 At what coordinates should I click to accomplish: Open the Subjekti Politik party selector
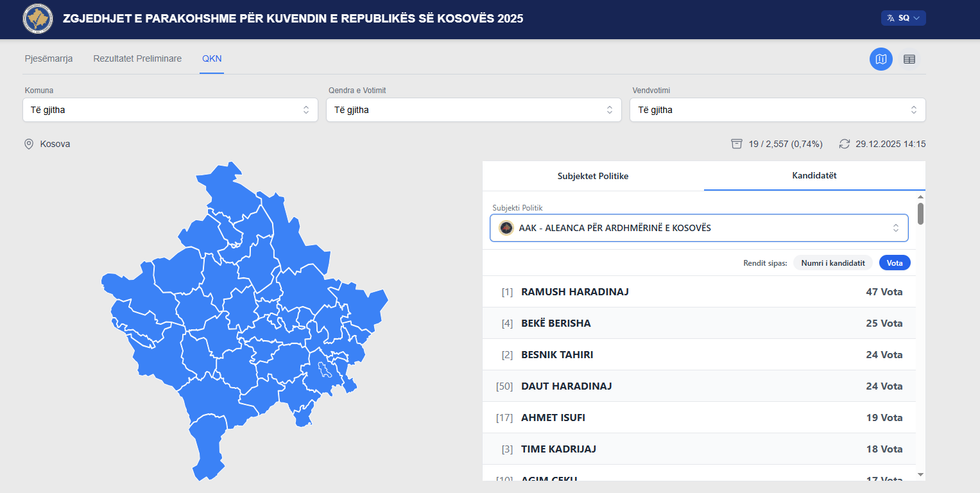tap(699, 228)
